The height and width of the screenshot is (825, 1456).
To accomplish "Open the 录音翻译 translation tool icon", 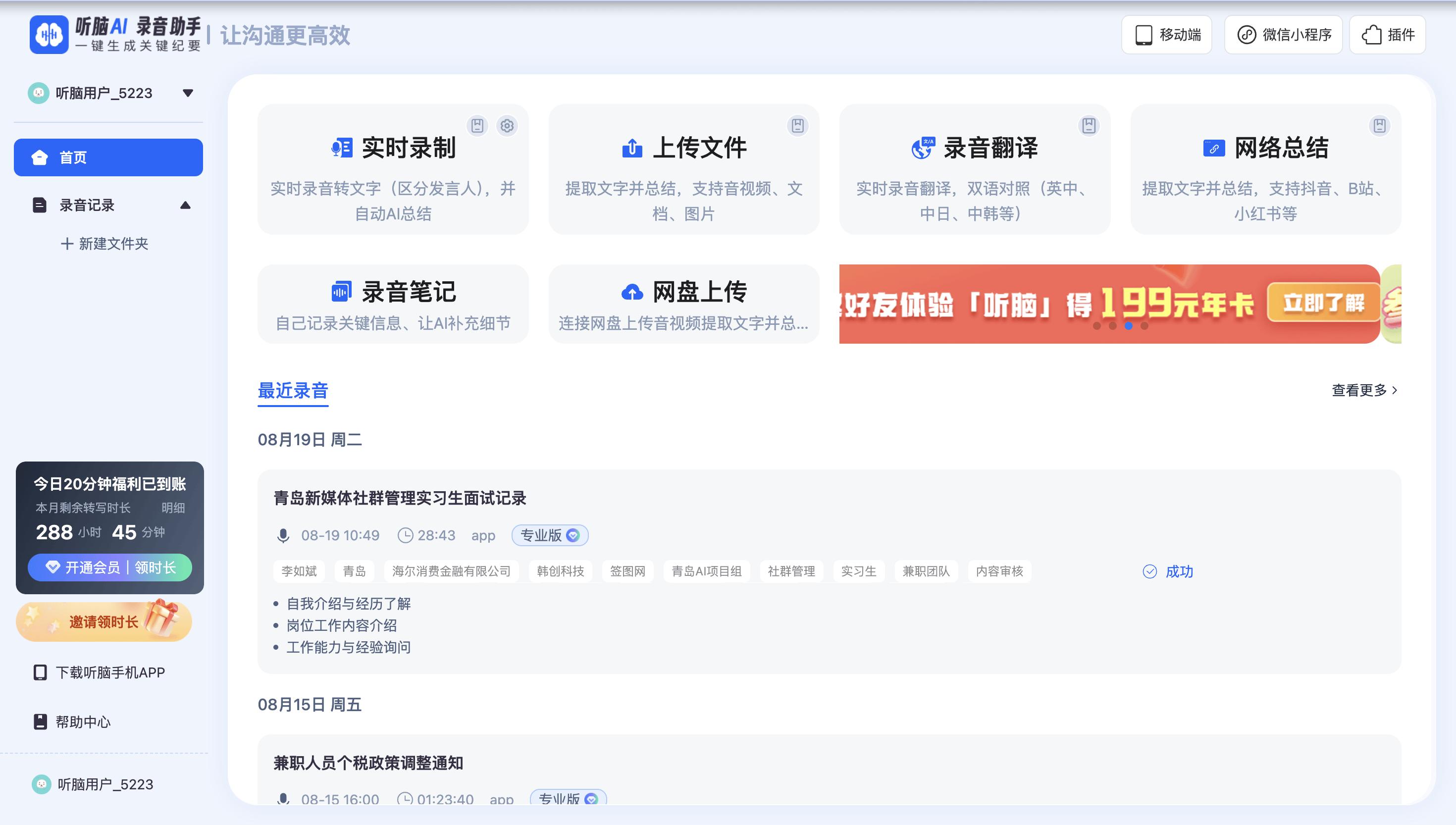I will [x=924, y=148].
